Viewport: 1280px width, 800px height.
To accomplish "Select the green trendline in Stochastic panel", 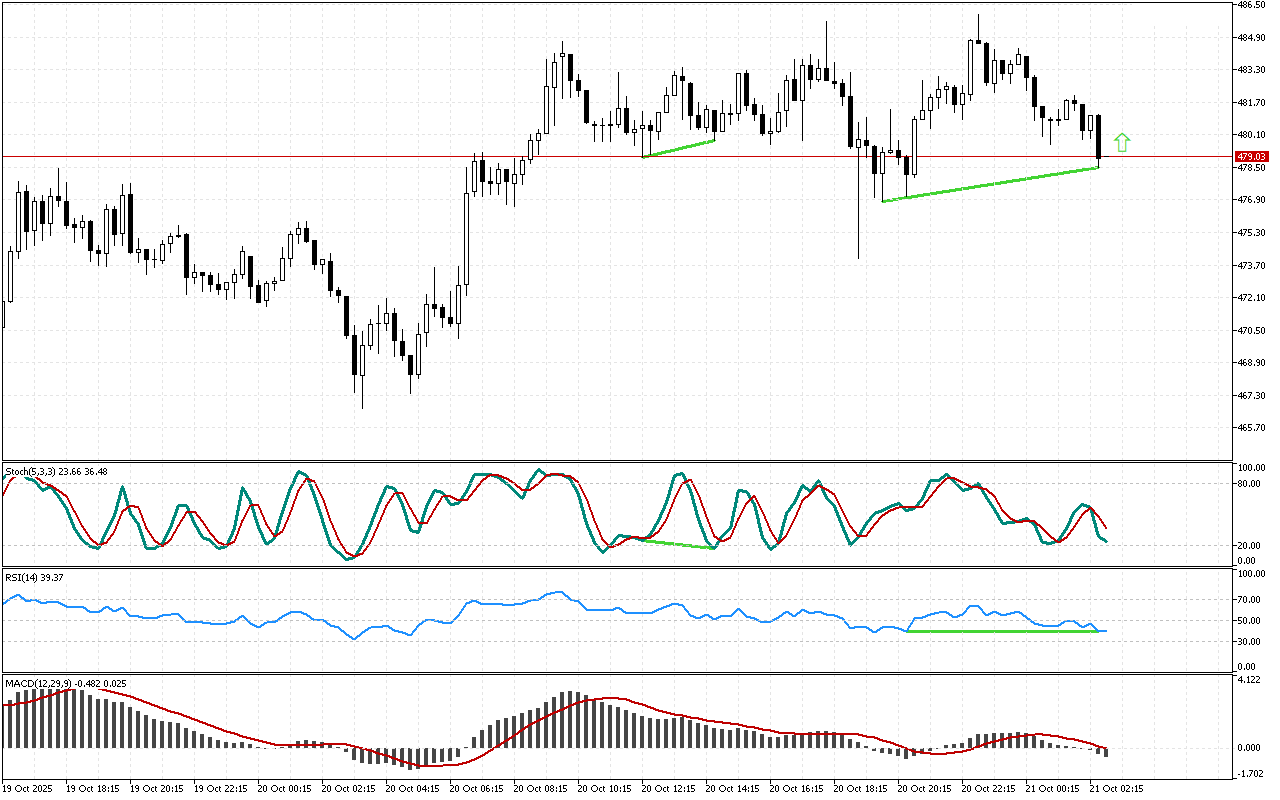I will (x=677, y=543).
